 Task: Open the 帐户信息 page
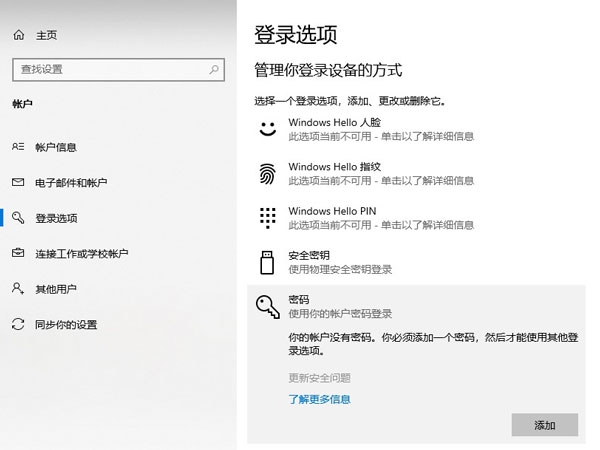(x=56, y=148)
